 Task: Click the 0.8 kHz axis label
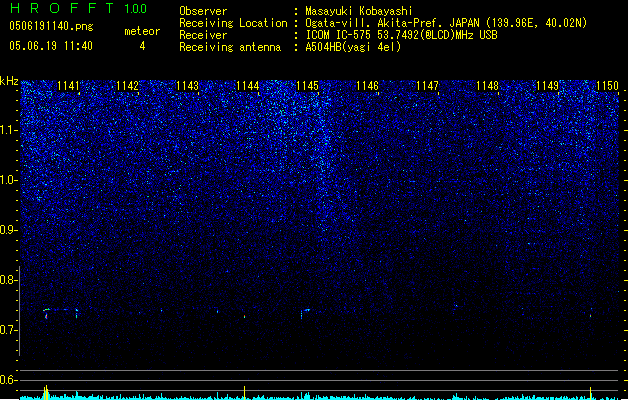pos(8,280)
